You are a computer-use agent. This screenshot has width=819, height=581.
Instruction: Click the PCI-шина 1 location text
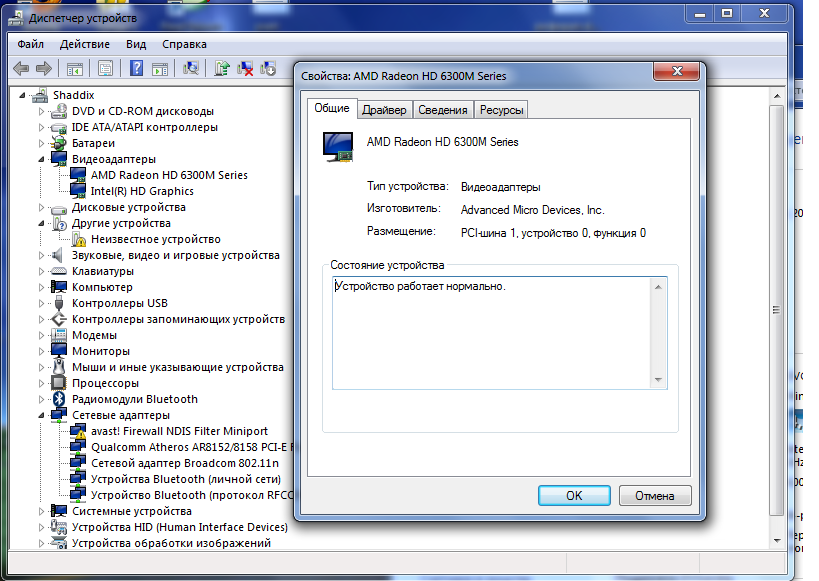click(x=553, y=233)
